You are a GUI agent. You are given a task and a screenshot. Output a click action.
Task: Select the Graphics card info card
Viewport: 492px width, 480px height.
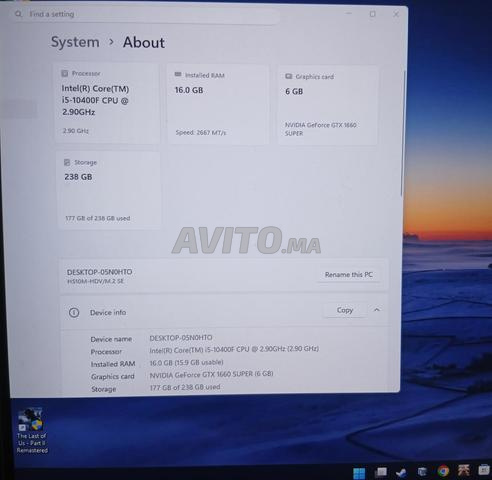(x=328, y=105)
